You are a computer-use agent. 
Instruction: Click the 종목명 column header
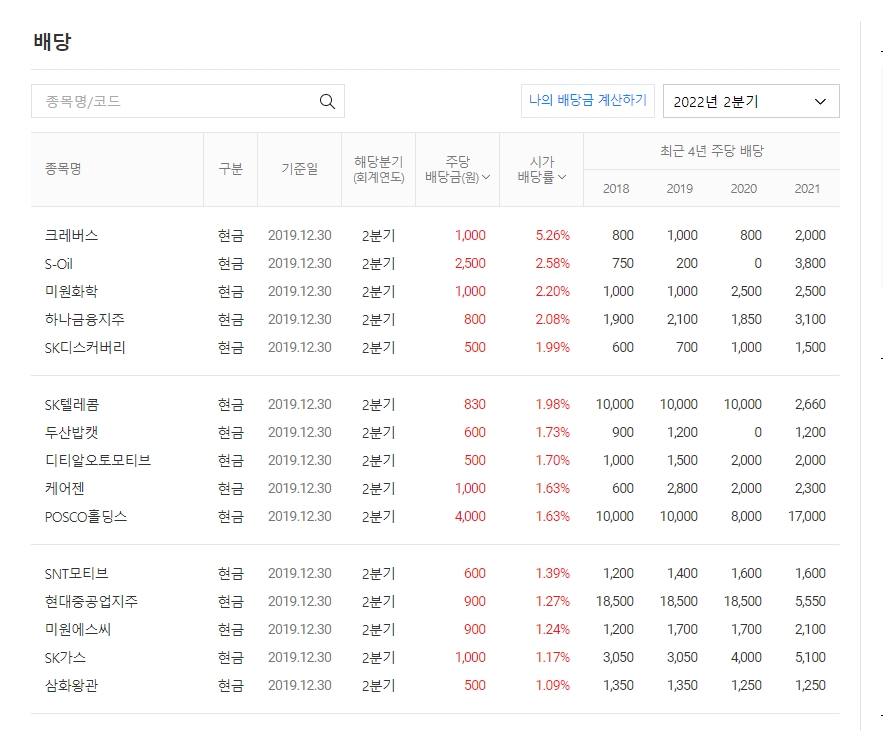63,169
